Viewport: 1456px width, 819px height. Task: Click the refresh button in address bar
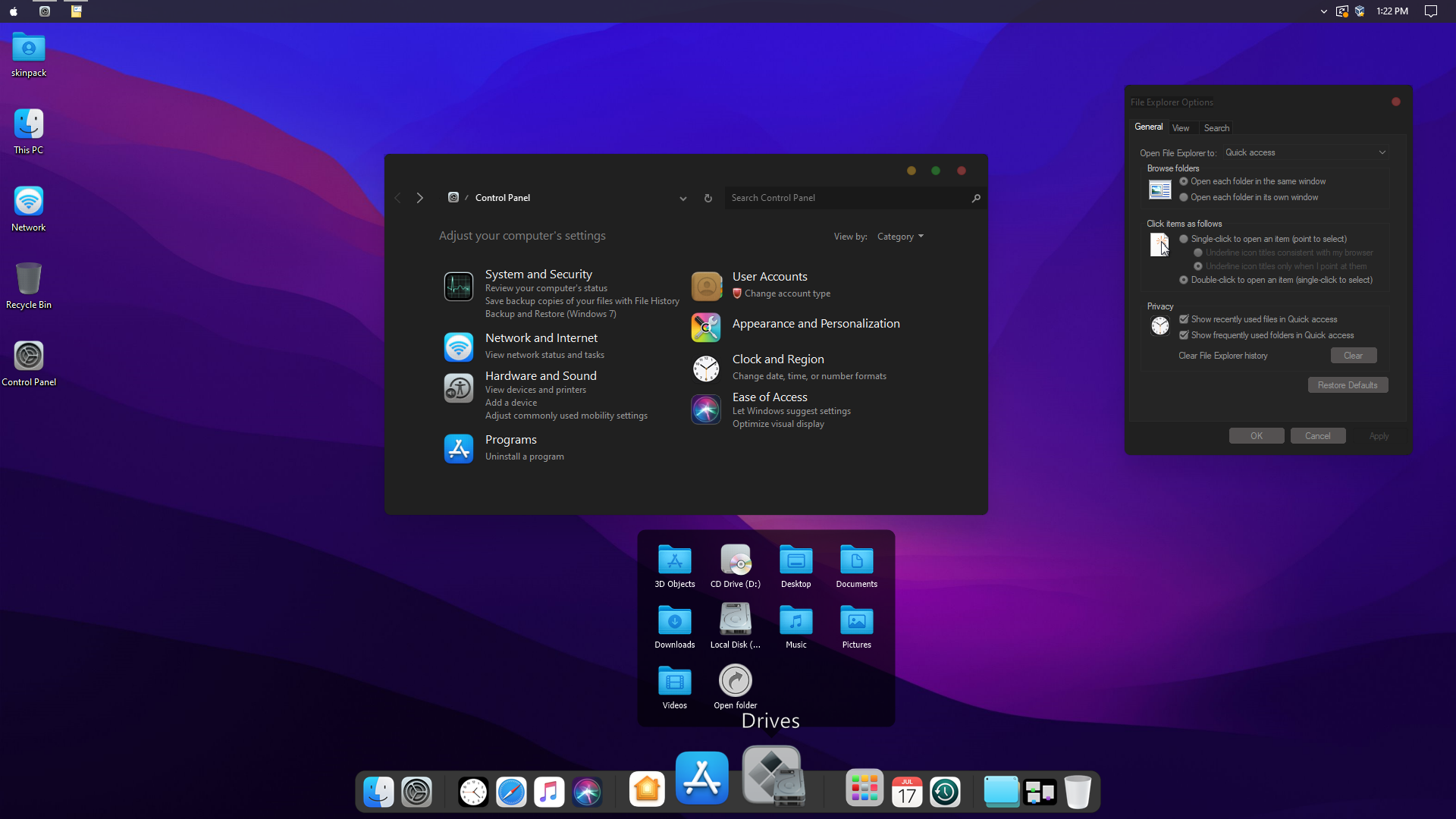[708, 198]
